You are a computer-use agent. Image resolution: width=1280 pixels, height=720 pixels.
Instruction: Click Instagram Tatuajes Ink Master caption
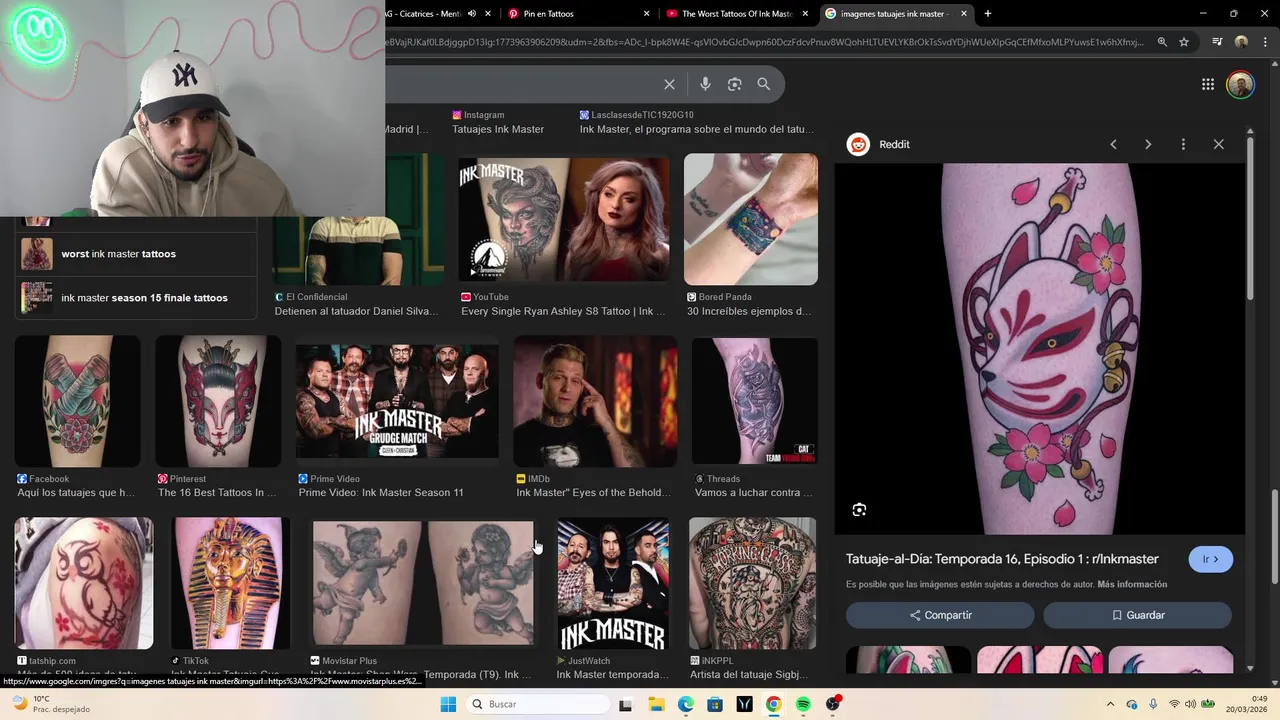pyautogui.click(x=498, y=129)
